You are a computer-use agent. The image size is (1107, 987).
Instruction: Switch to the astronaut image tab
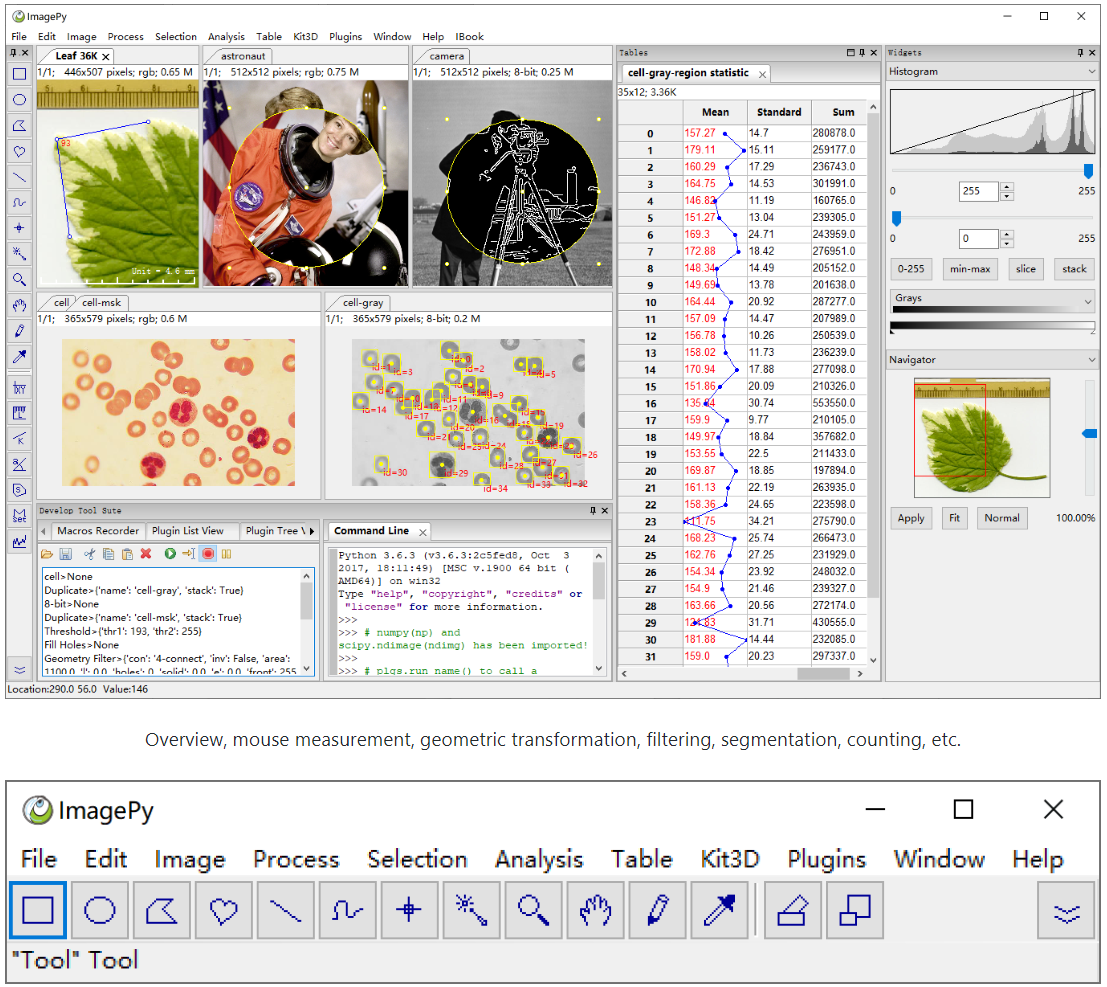[x=243, y=56]
